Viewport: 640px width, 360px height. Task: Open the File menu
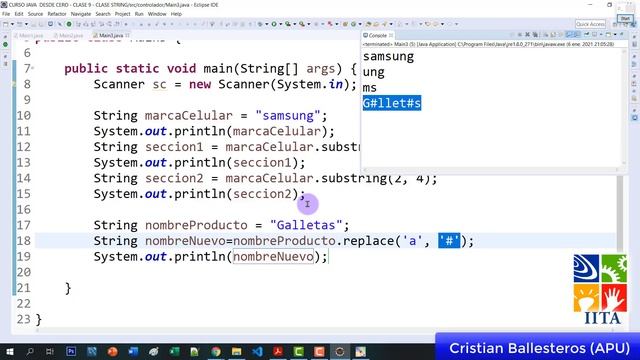pos(6,14)
